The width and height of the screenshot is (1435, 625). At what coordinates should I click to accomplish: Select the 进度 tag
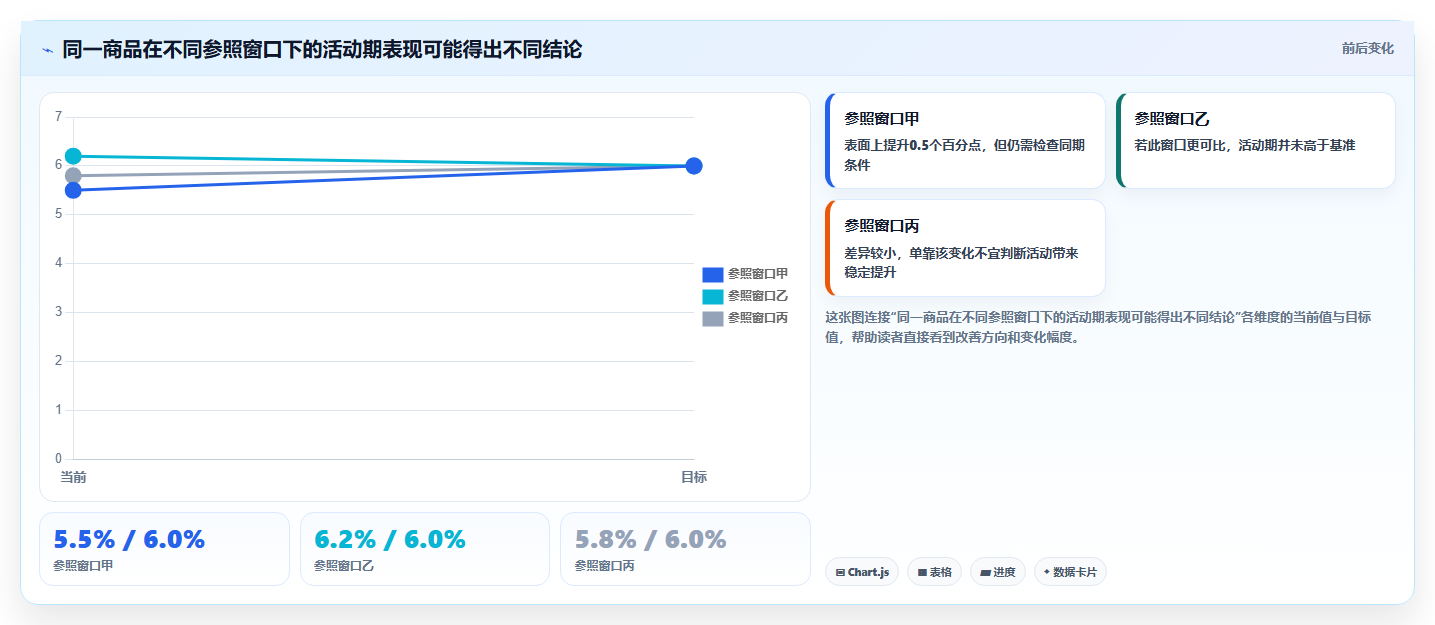[x=998, y=572]
